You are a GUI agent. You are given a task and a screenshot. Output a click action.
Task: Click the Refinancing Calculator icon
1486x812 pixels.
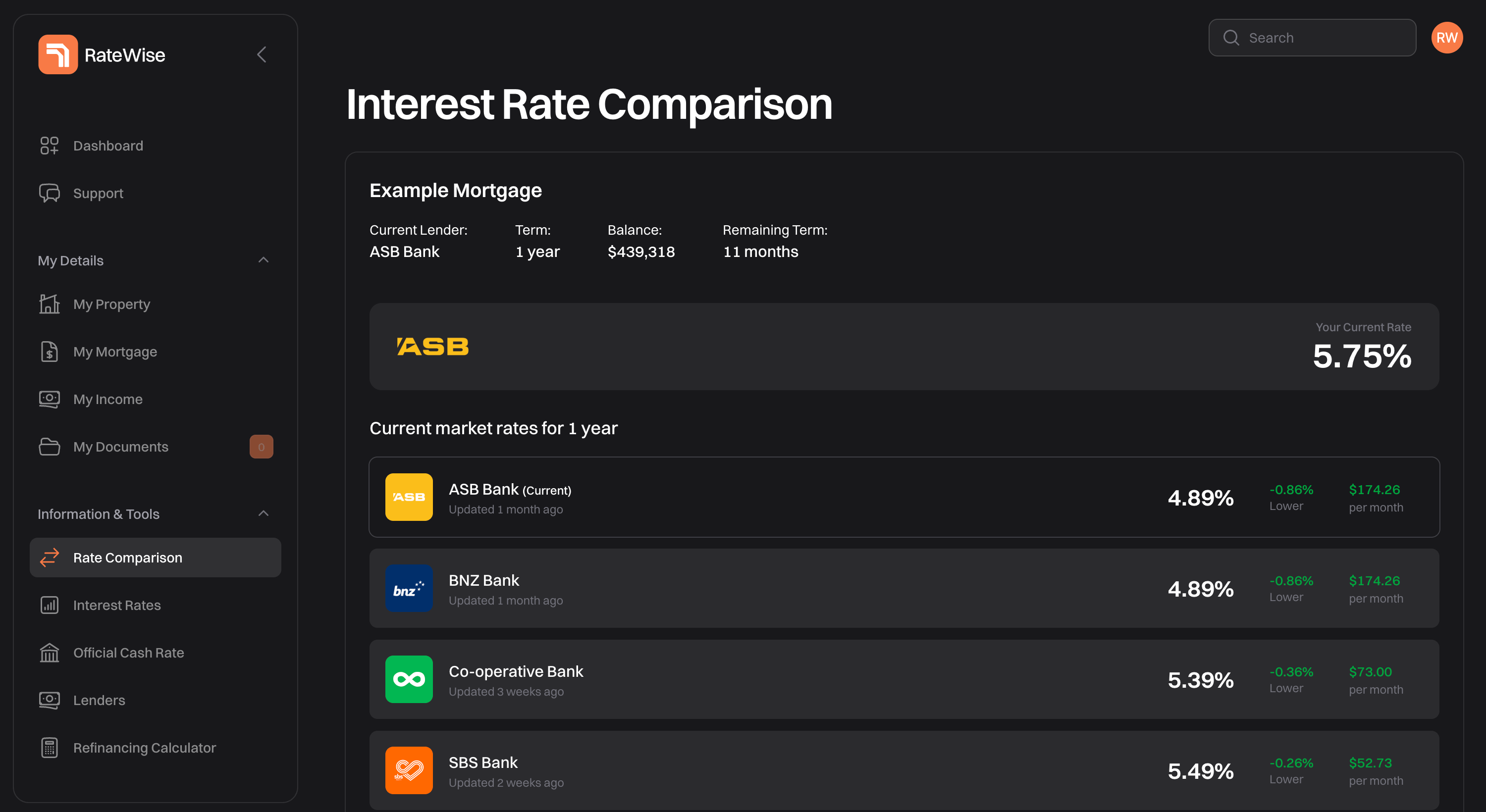(x=49, y=748)
